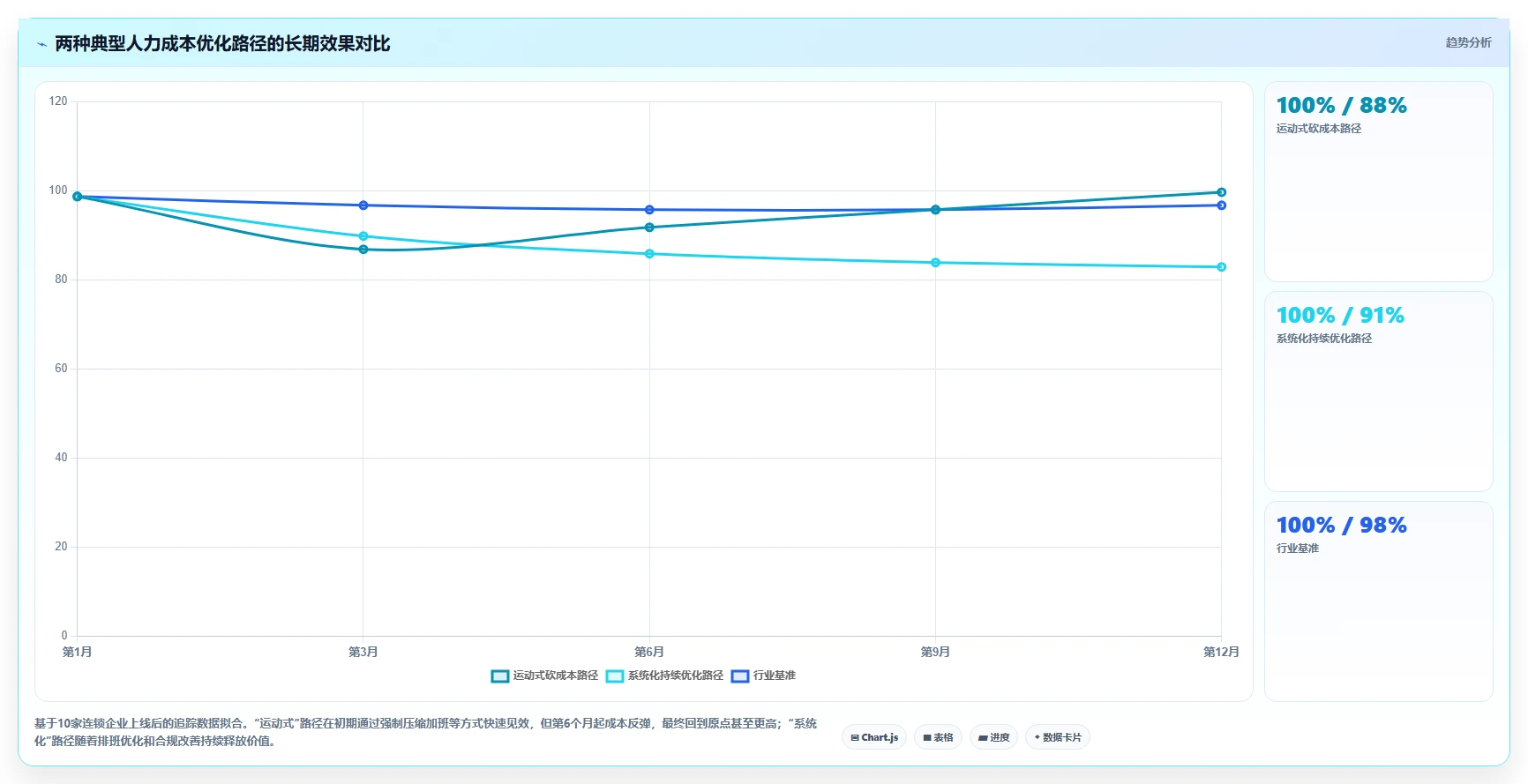Click the trend icon beside the chart title
Screen dimensions: 1528x784
point(41,44)
